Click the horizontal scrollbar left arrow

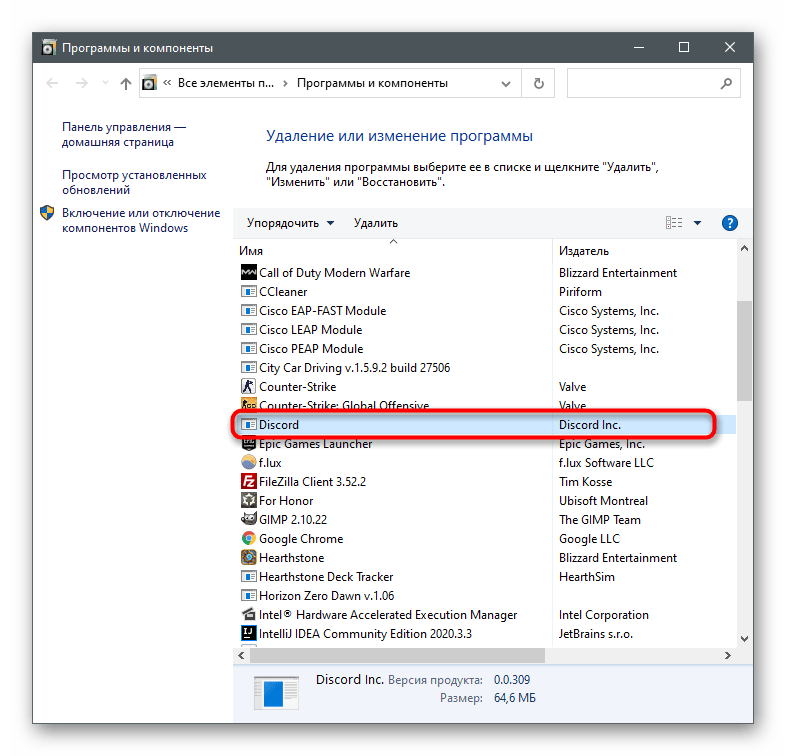tap(242, 655)
